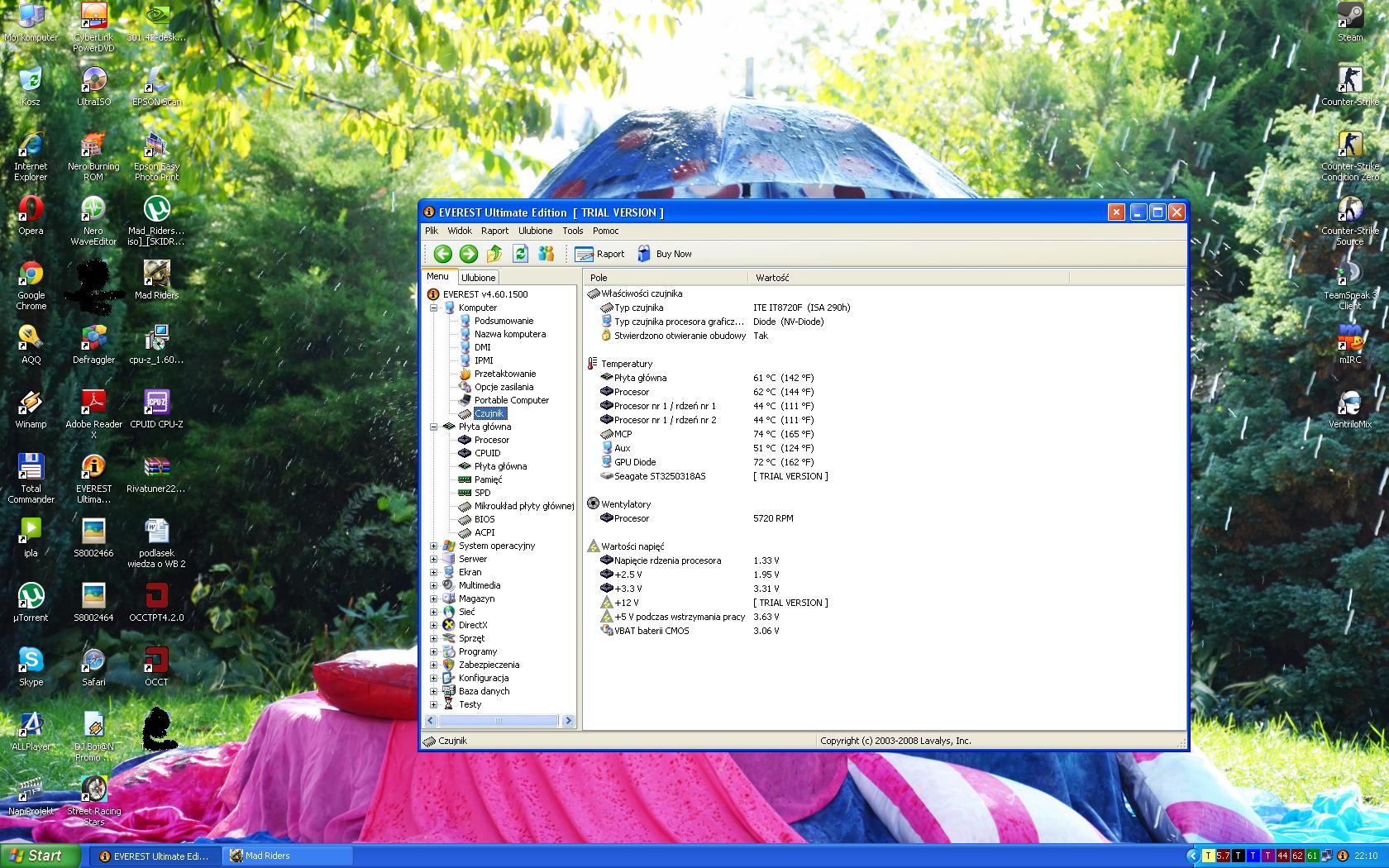
Task: Open the Pomoc menu
Action: click(x=606, y=231)
